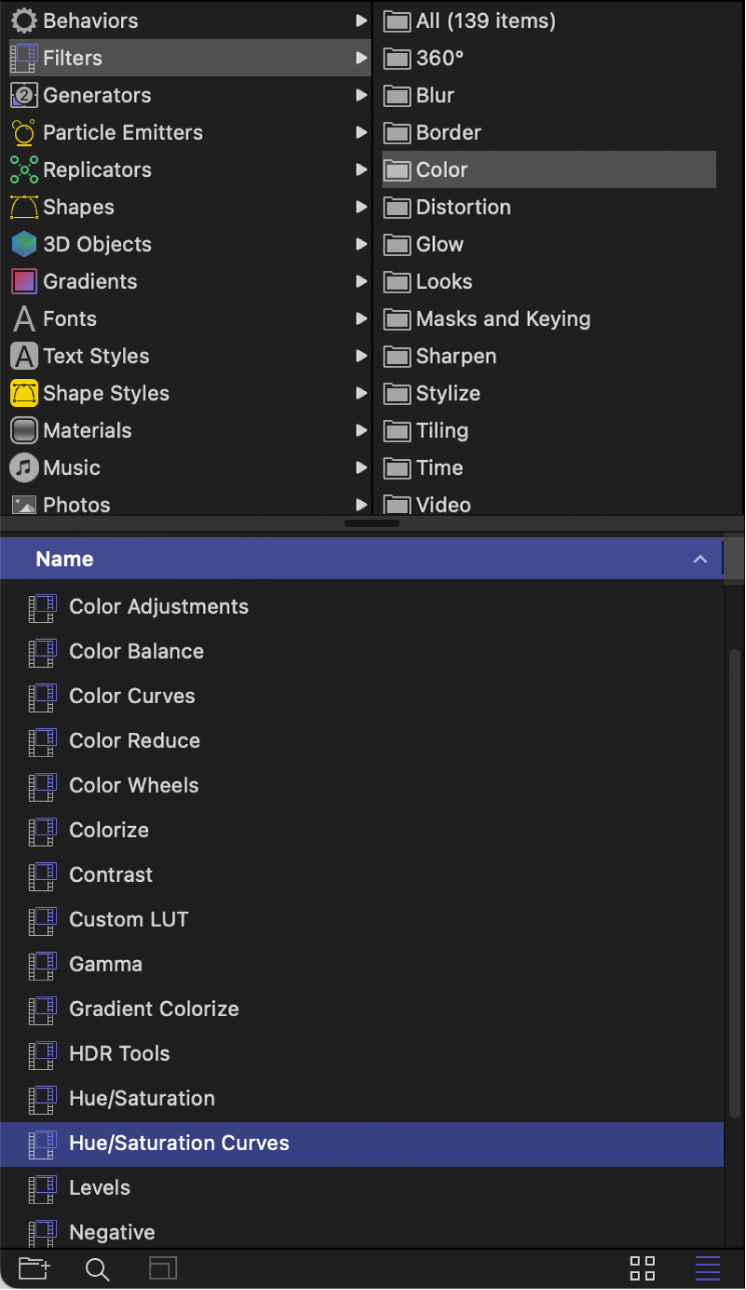Click the magnifying glass search icon
The width and height of the screenshot is (746, 1290).
(x=96, y=1268)
